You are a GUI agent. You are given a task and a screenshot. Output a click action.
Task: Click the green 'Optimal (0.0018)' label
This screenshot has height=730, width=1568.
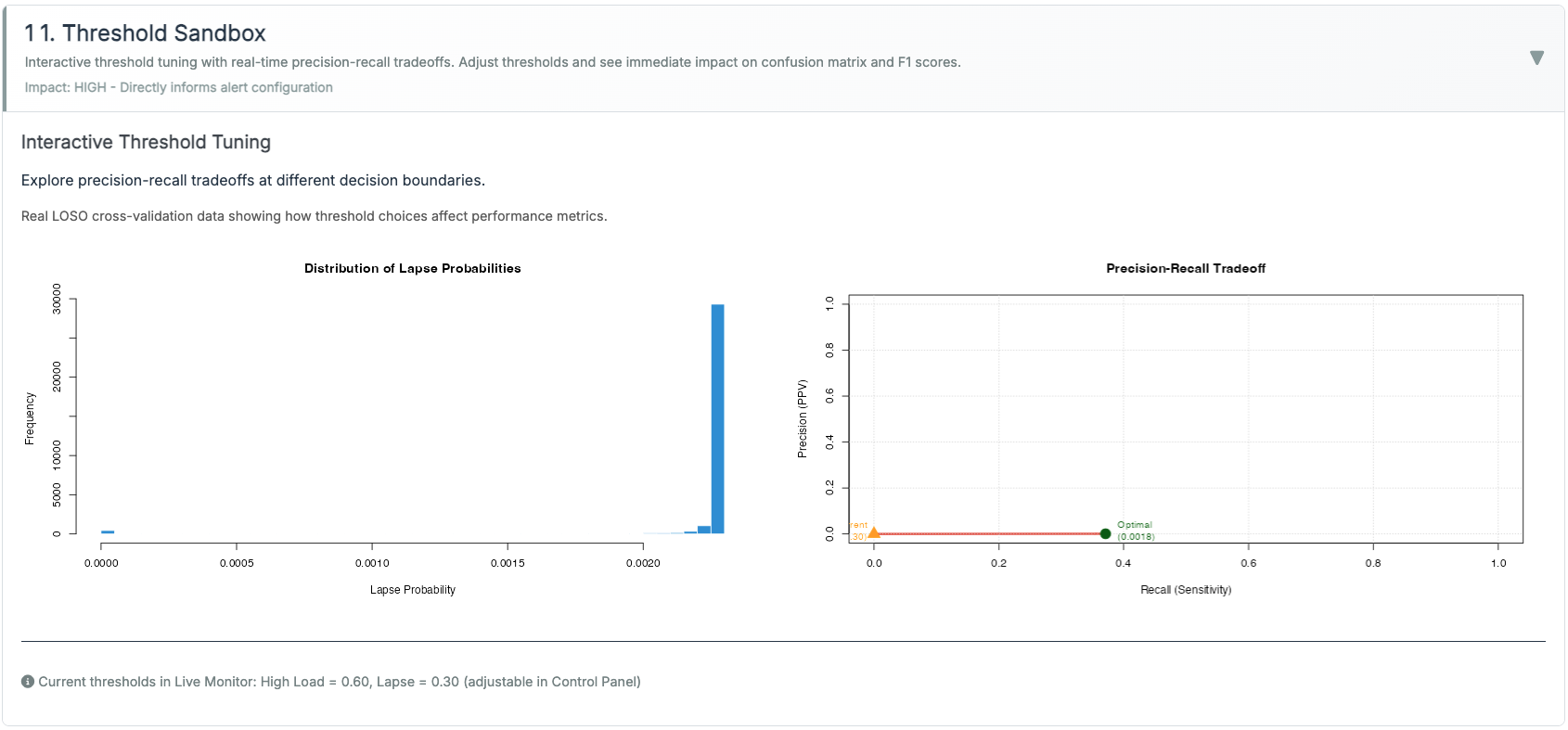tap(1135, 531)
